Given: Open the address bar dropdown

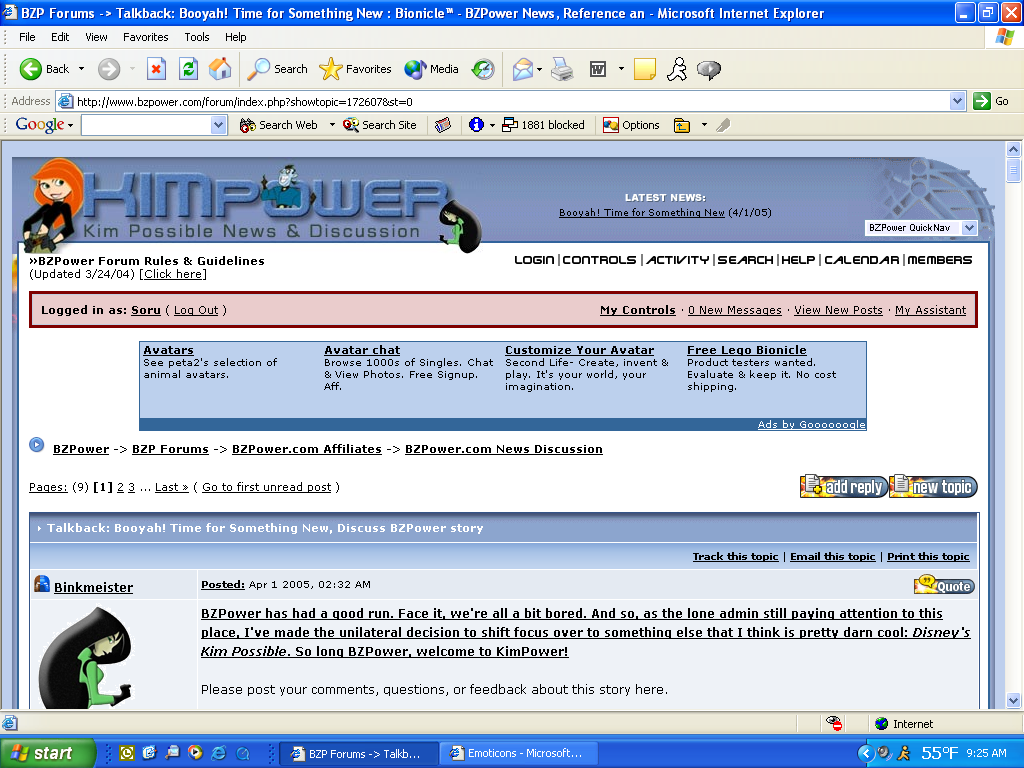Looking at the screenshot, I should coord(957,101).
